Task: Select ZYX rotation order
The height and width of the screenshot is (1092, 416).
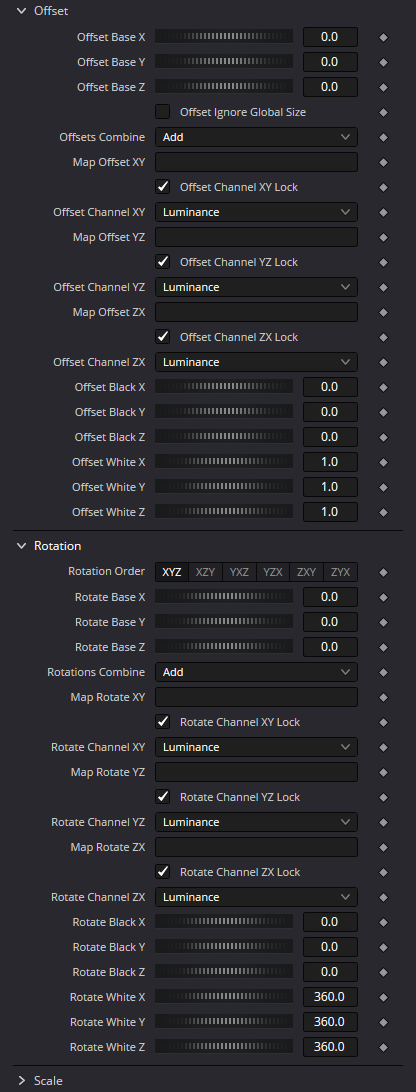Action: [x=341, y=572]
